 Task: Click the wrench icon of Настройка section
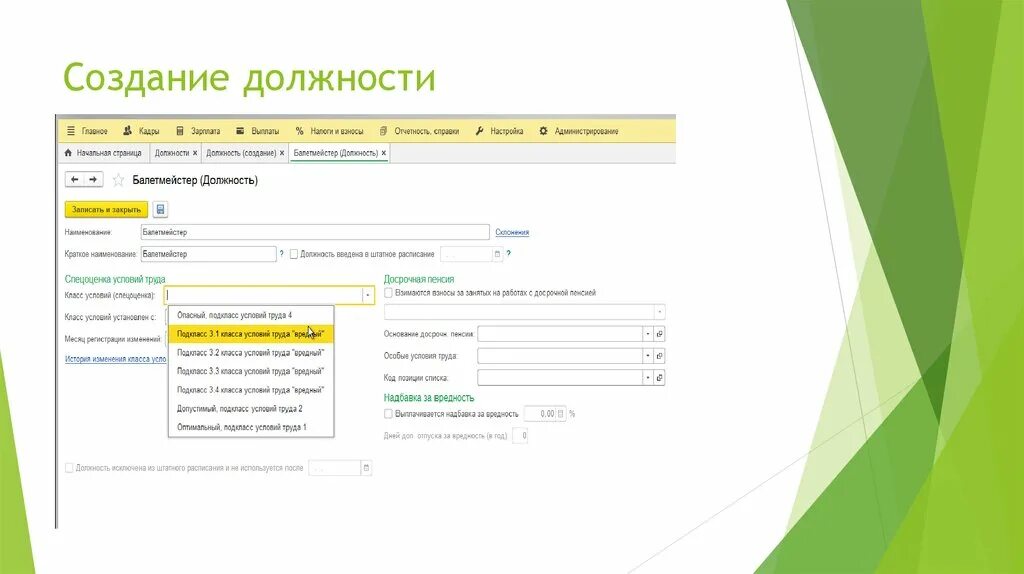[x=479, y=131]
